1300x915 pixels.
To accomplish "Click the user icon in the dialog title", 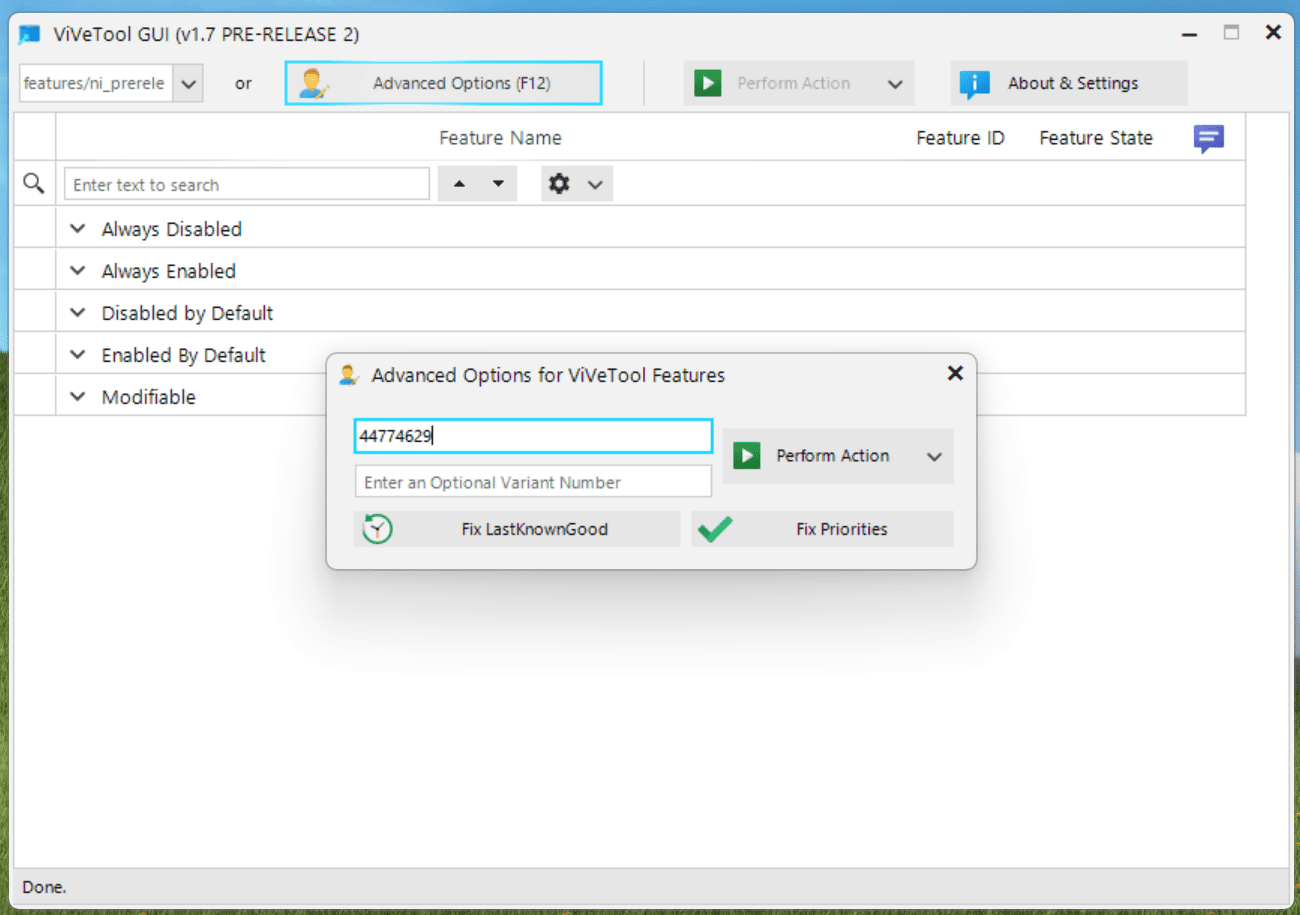I will (348, 375).
